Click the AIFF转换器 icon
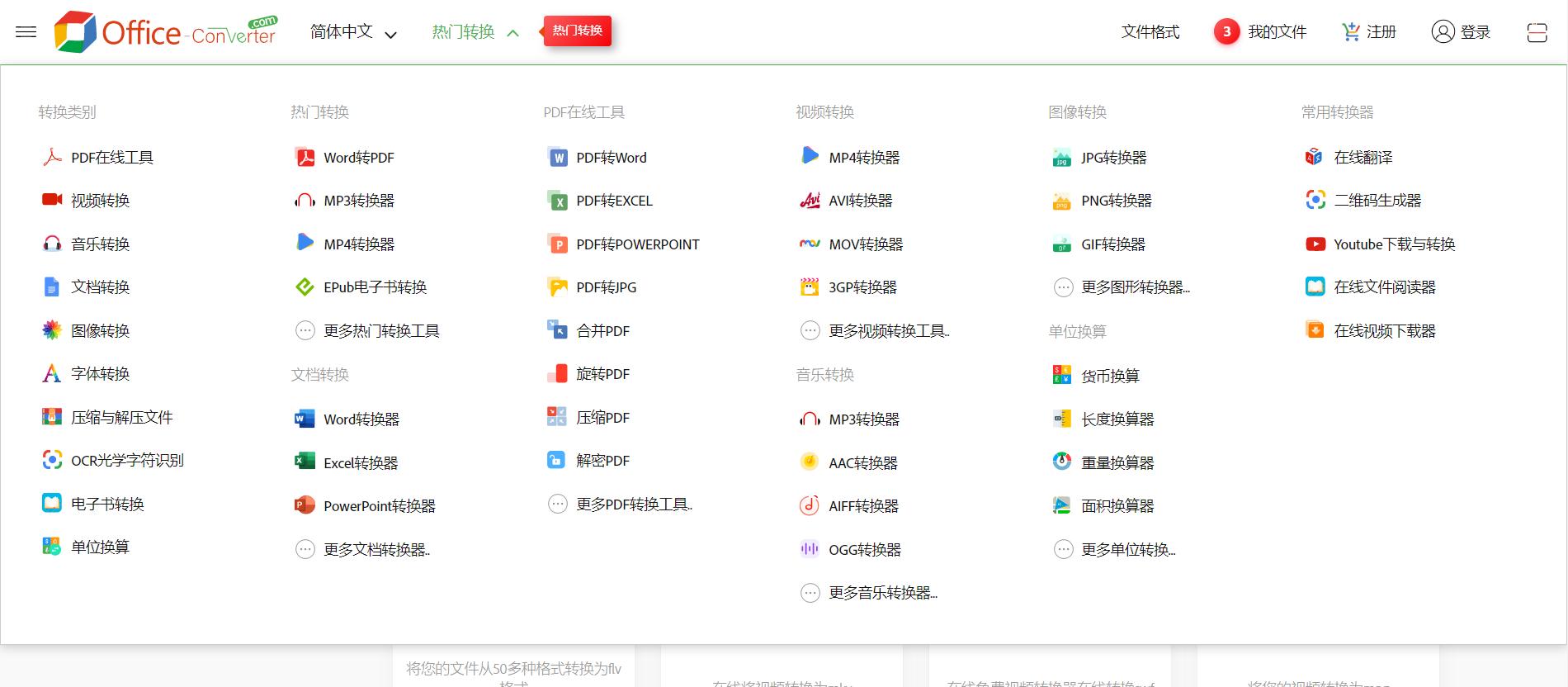The height and width of the screenshot is (687, 1568). click(x=810, y=505)
